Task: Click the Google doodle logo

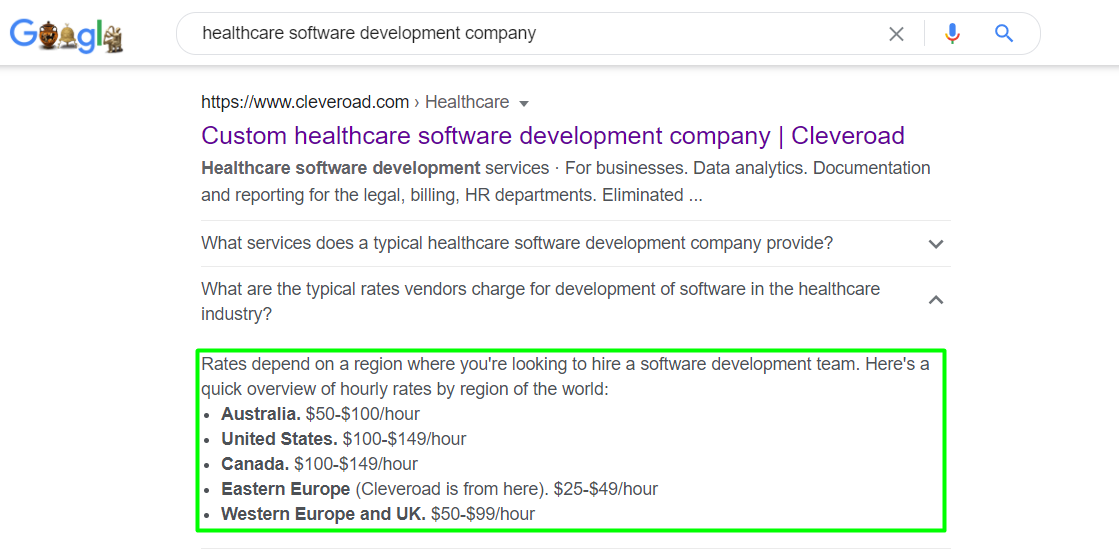Action: pyautogui.click(x=66, y=35)
